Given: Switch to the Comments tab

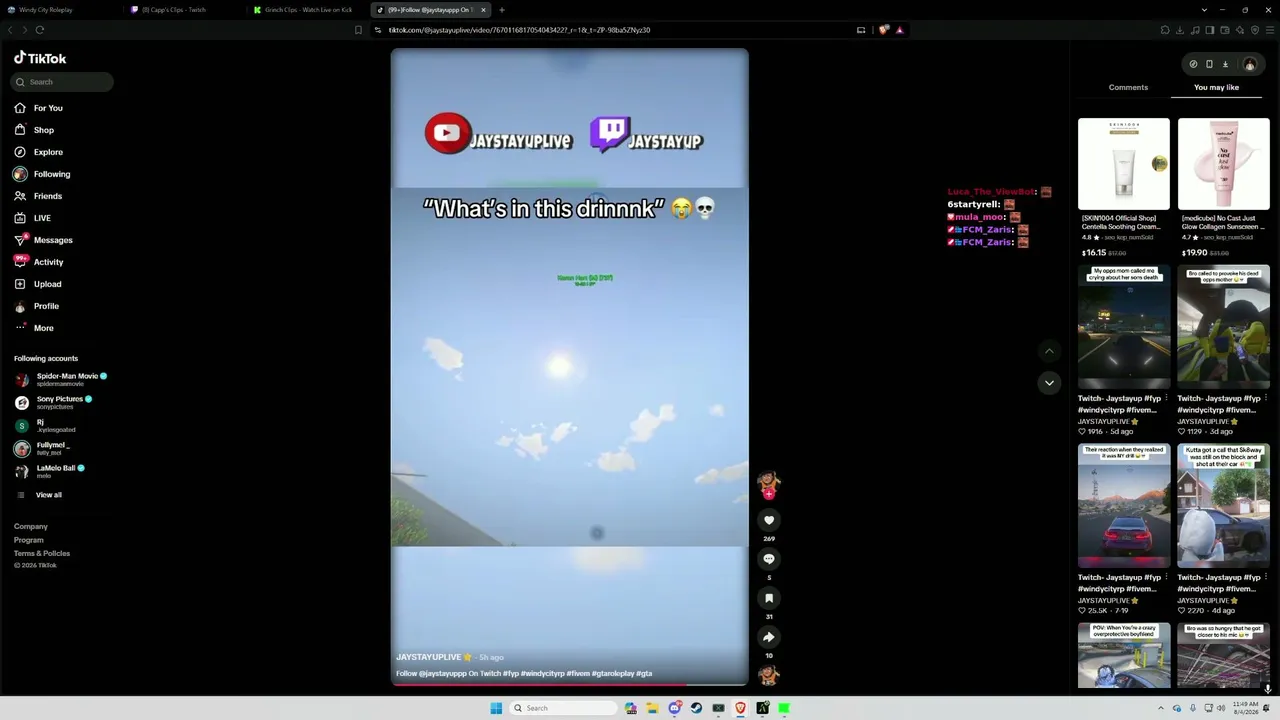Looking at the screenshot, I should pos(1128,87).
